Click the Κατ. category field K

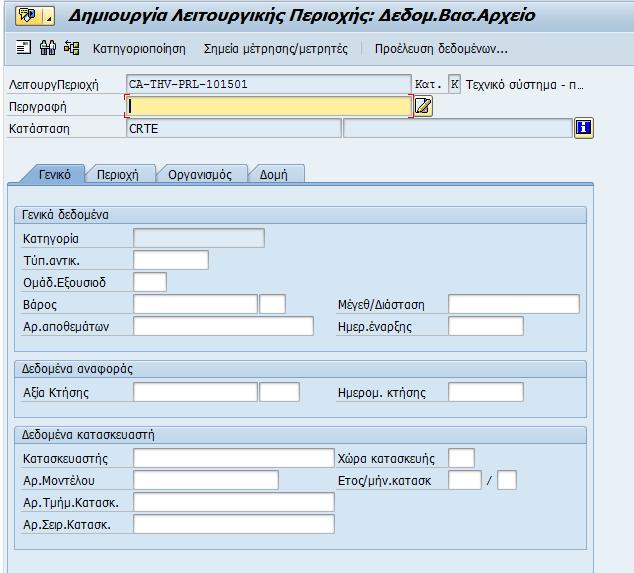coord(454,84)
